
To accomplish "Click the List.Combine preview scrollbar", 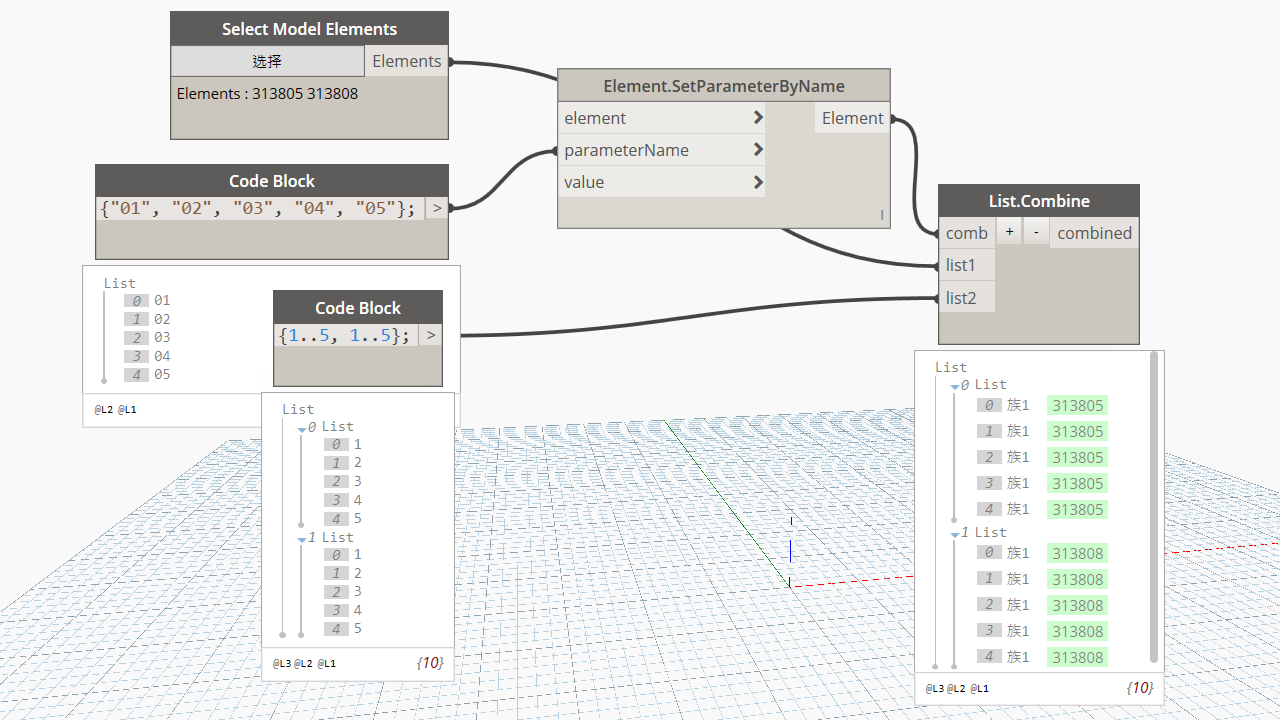I will [x=1154, y=507].
